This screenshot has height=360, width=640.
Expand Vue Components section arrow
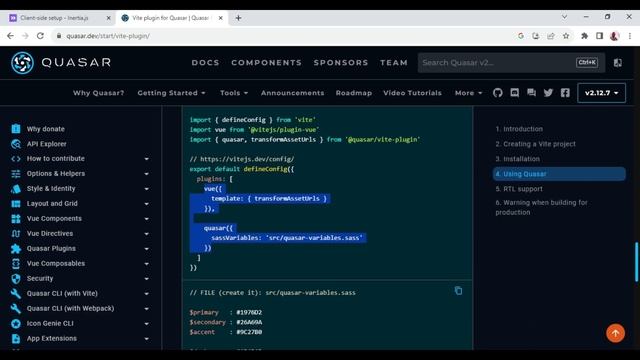point(147,219)
